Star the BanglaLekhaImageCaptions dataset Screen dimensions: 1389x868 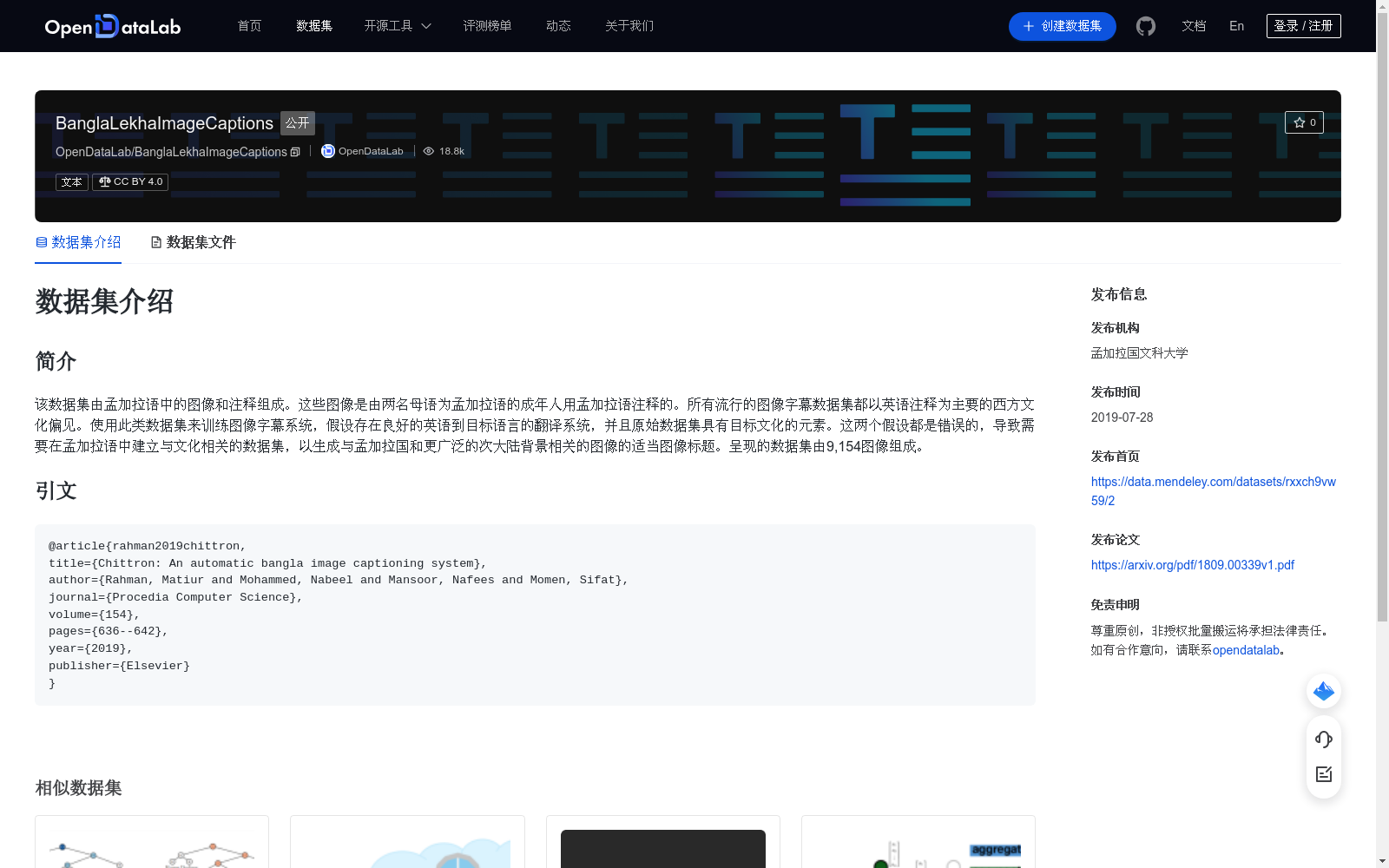point(1304,122)
